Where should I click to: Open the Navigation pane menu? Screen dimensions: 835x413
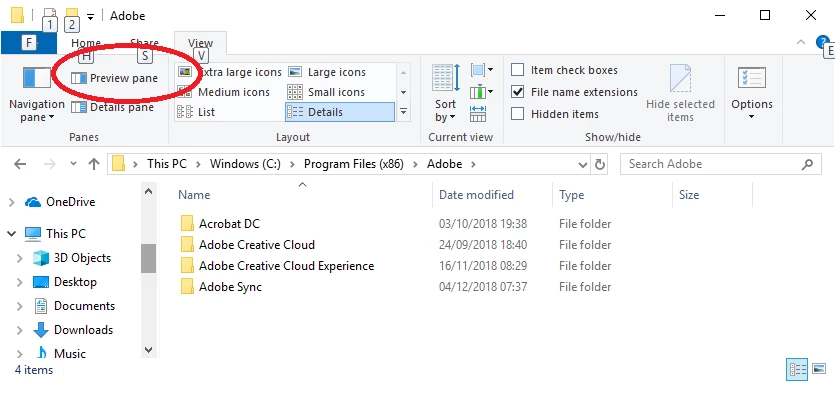click(x=37, y=93)
